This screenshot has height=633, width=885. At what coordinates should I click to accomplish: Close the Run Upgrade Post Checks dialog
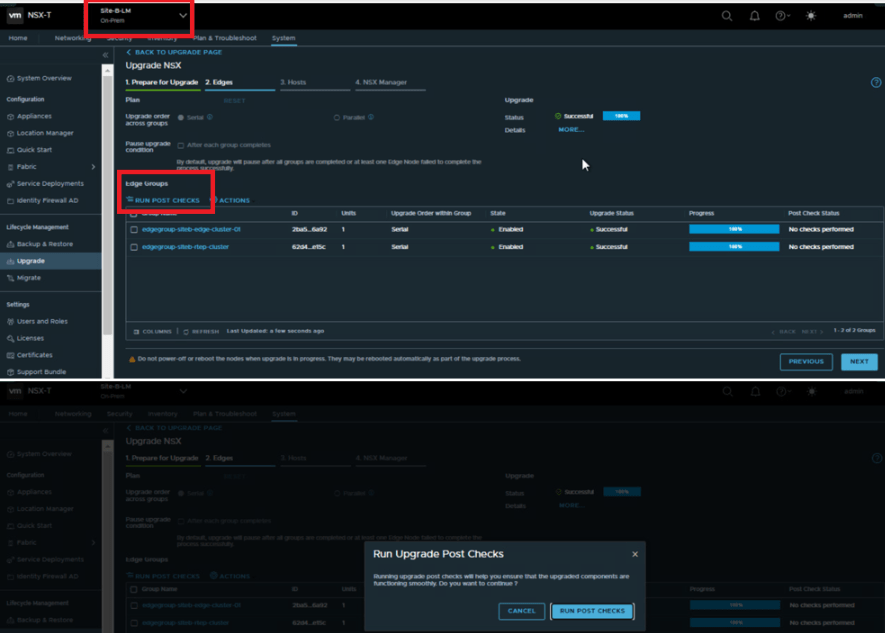tap(634, 554)
